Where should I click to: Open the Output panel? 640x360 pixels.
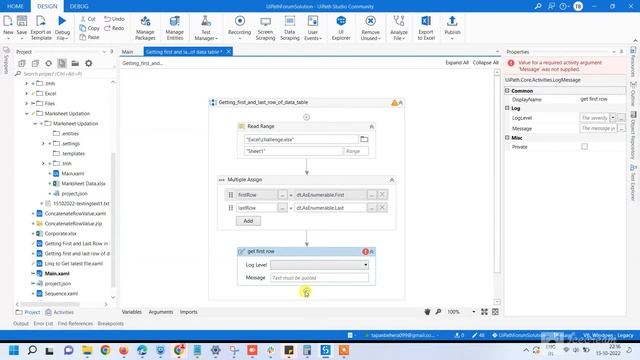point(21,323)
